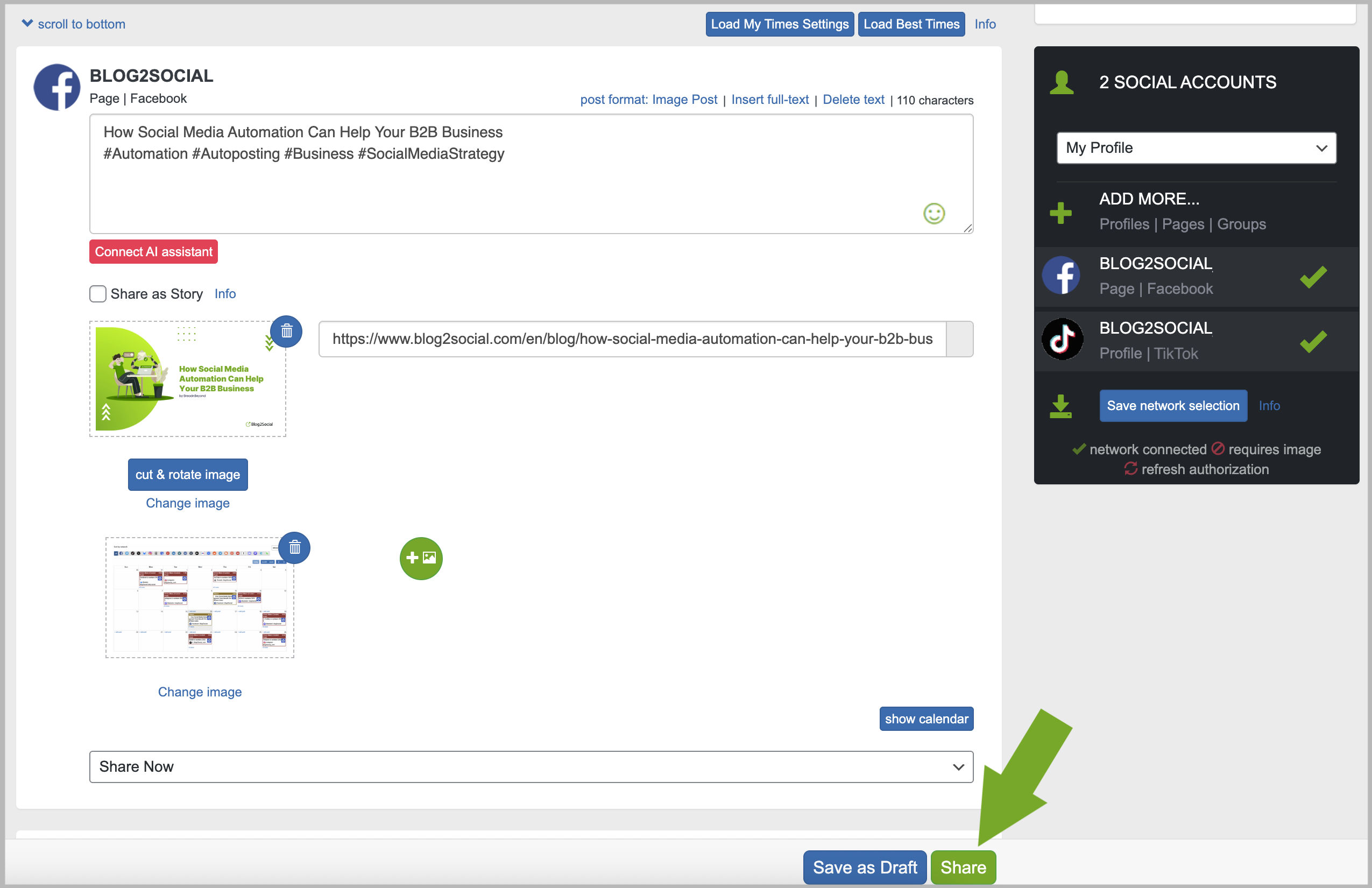The image size is (1372, 888).
Task: Click Groups link under Add More
Action: [x=1241, y=224]
